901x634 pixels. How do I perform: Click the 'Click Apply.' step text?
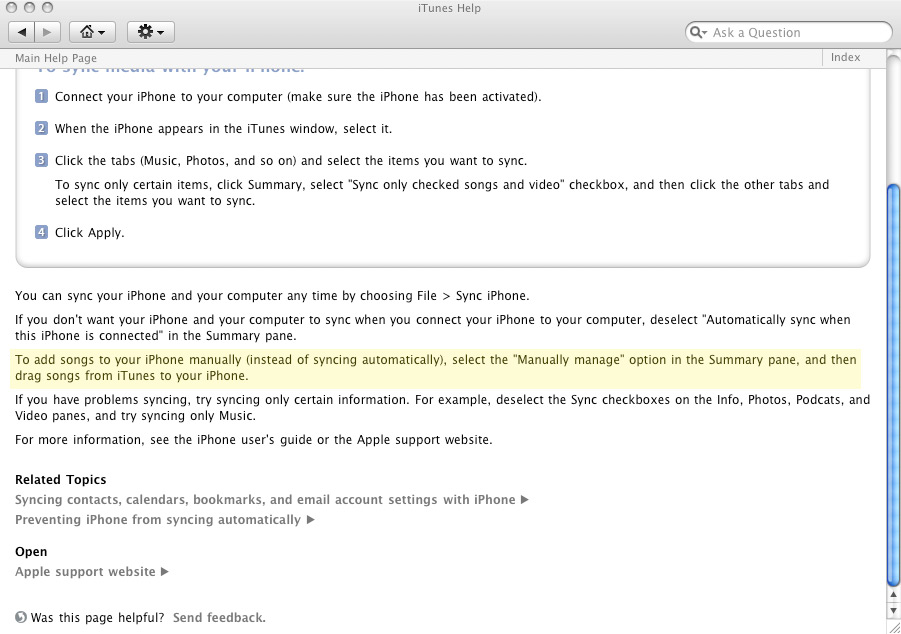(90, 233)
